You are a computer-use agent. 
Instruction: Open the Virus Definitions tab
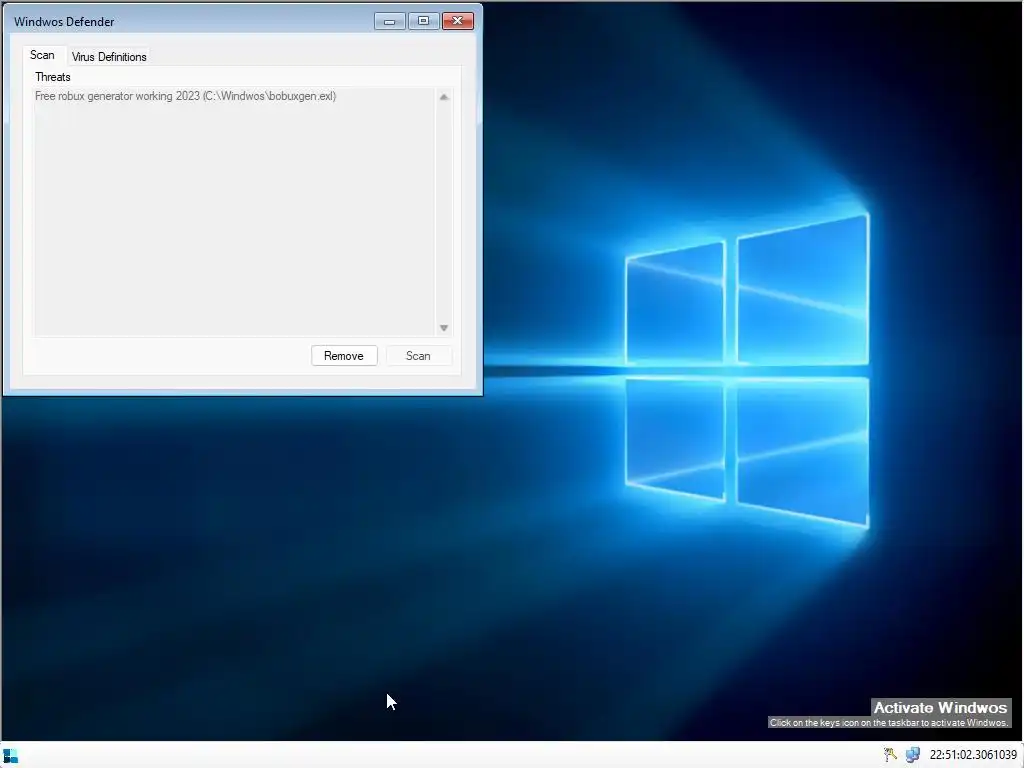coord(109,57)
